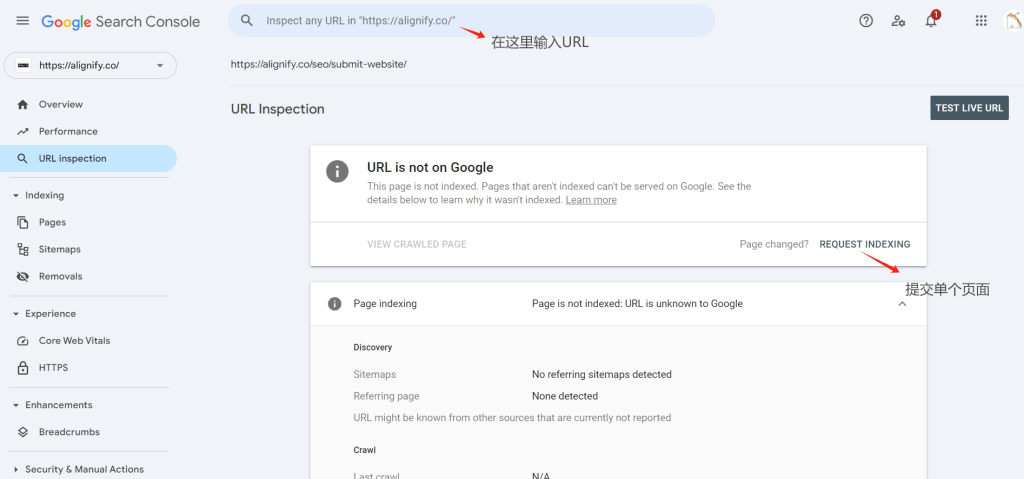Click the info icon beside Page indexing

click(x=334, y=304)
